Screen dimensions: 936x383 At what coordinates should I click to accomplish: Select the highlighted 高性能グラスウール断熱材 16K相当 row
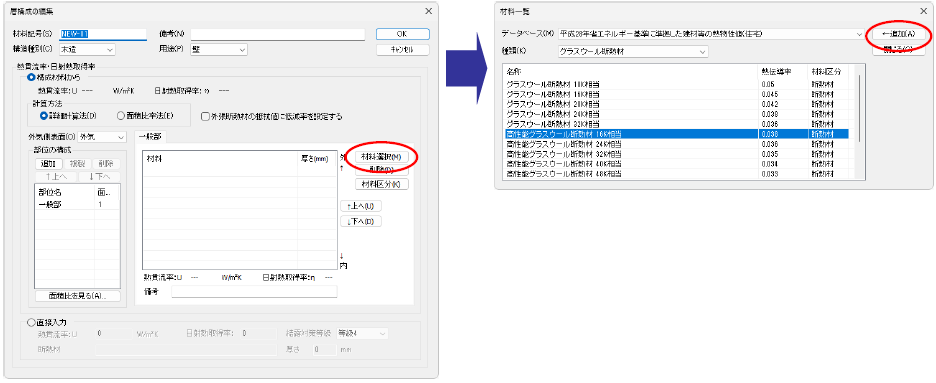[x=676, y=134]
